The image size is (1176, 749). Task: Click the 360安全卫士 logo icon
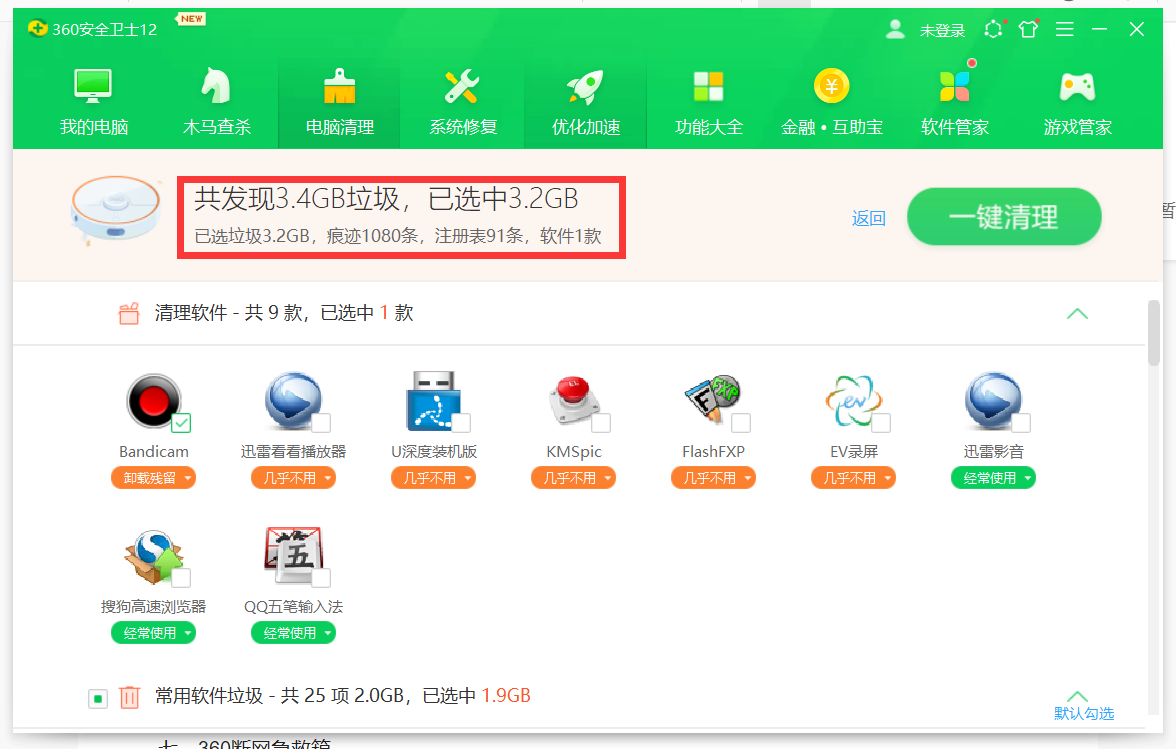[x=37, y=28]
